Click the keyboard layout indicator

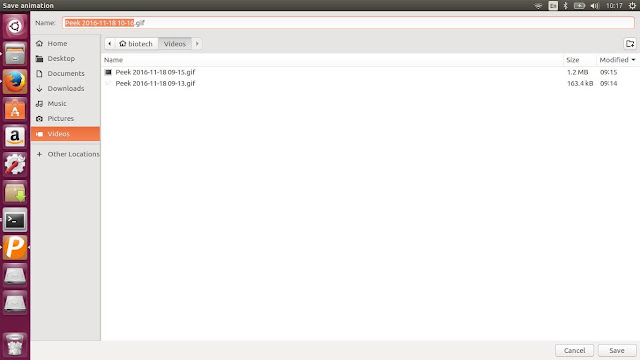[x=553, y=6]
